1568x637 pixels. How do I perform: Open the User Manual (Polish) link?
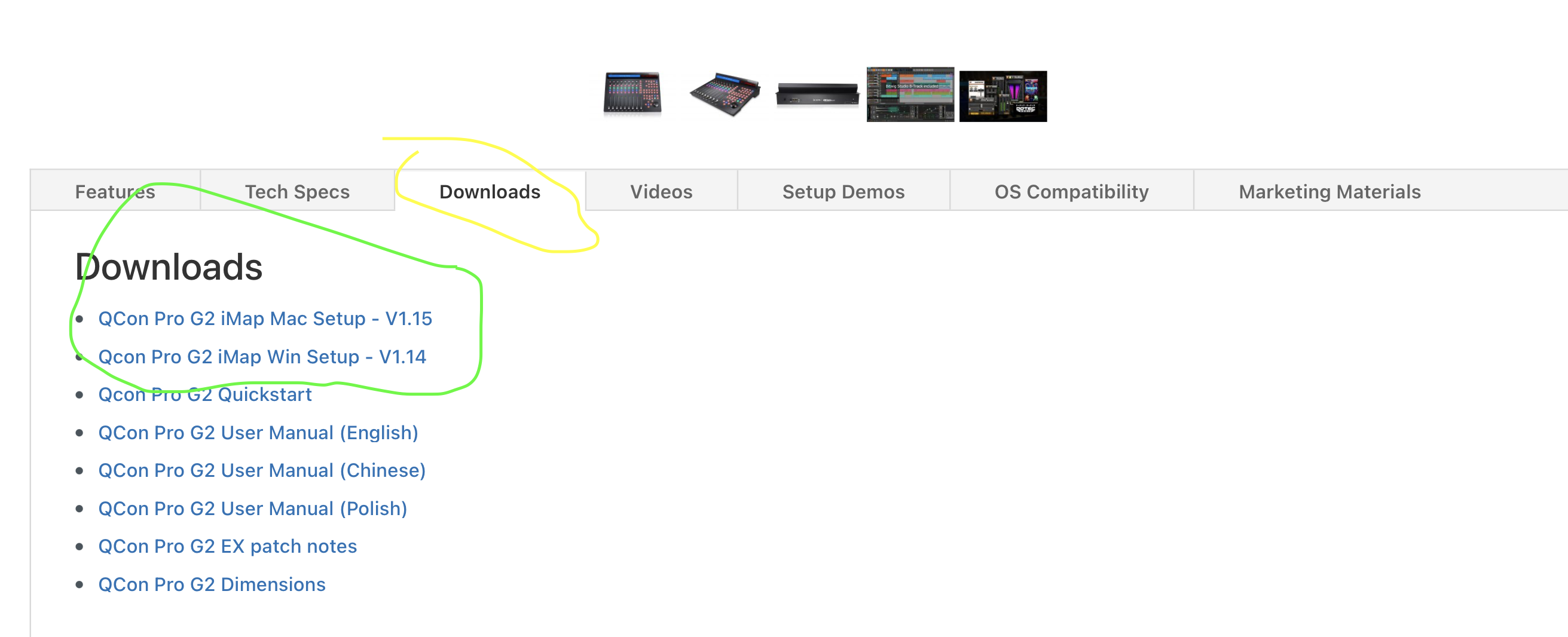point(253,509)
